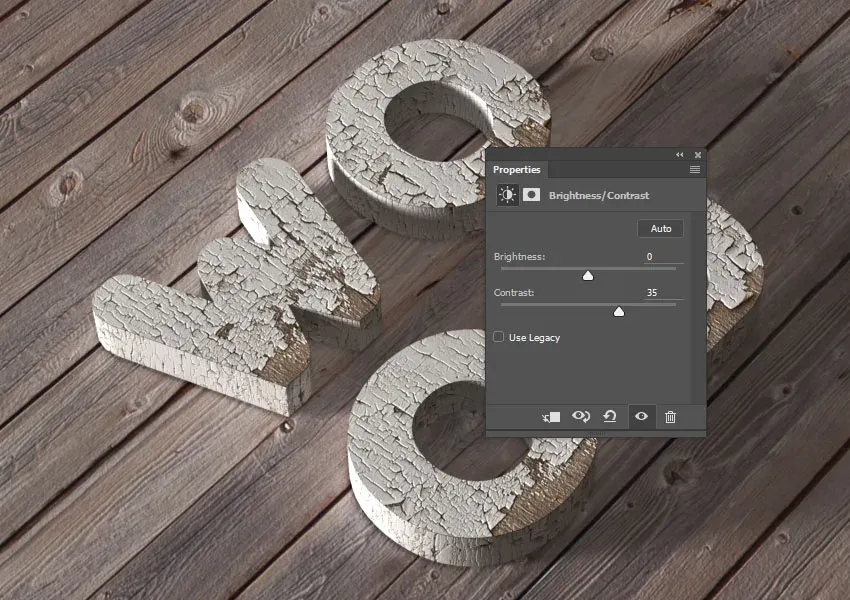Select the layer mask icon in Properties
The image size is (850, 600).
point(531,195)
